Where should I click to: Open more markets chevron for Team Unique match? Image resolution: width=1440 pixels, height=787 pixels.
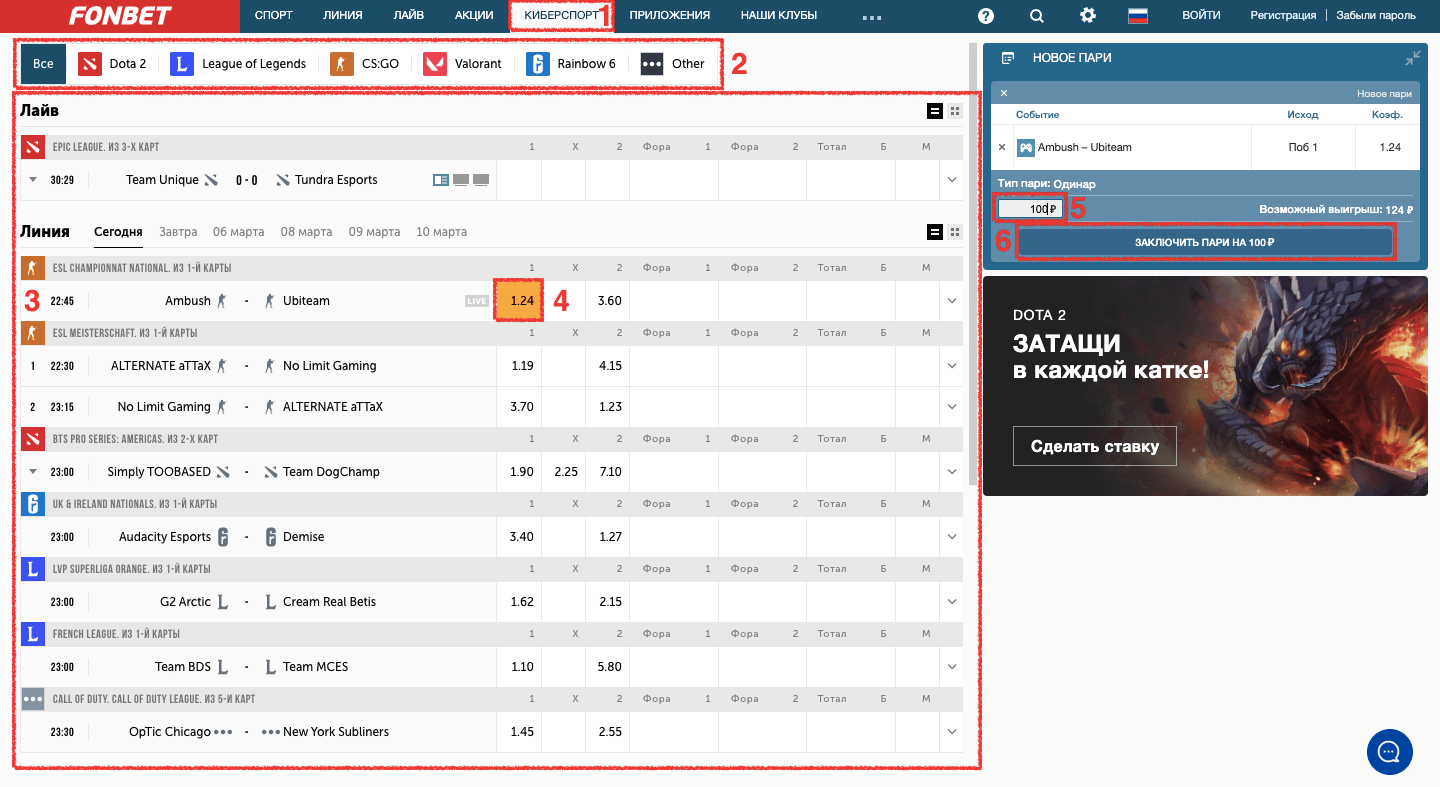[951, 180]
